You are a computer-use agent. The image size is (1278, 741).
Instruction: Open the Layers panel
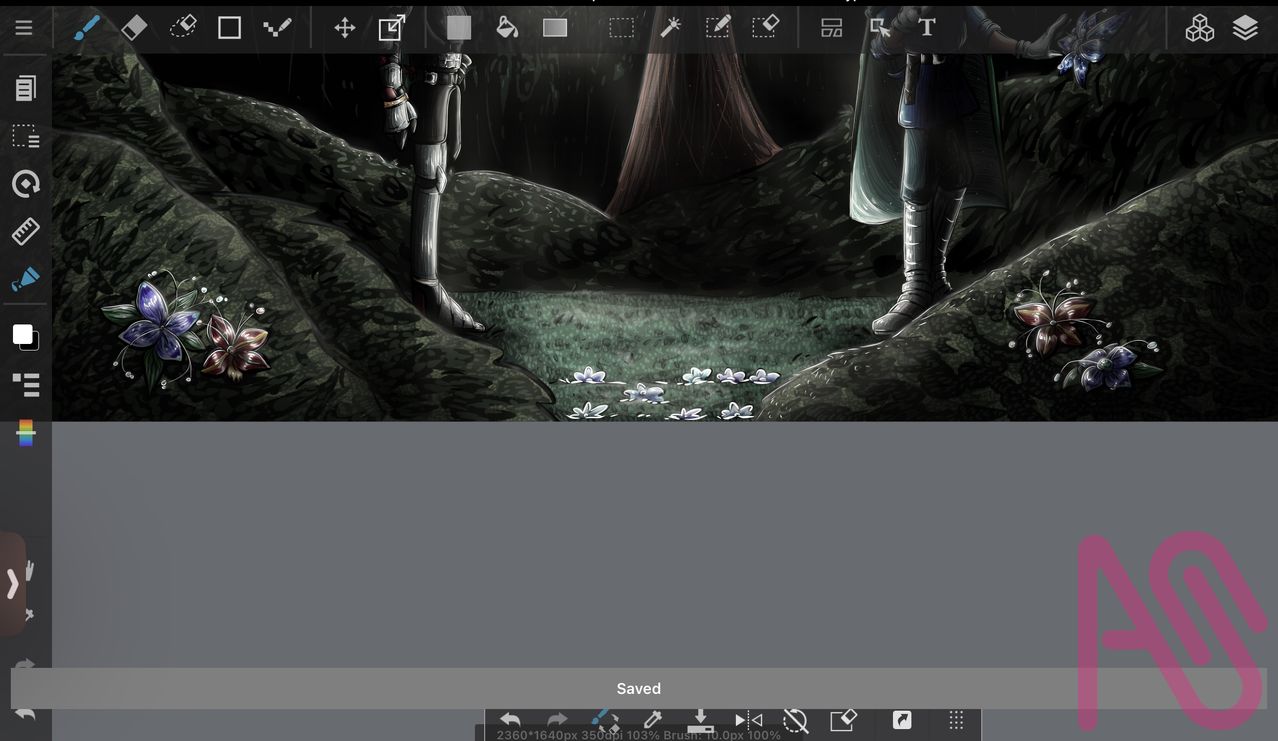1245,28
